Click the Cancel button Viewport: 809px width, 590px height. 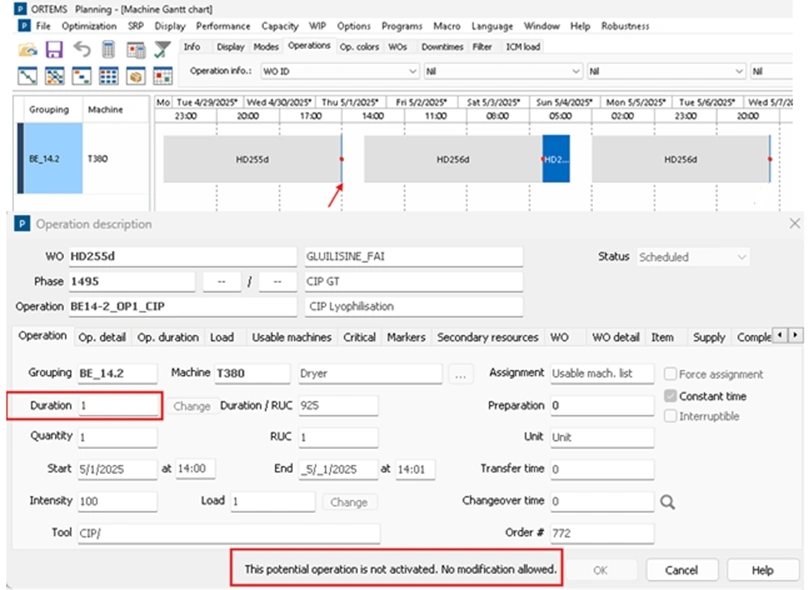(x=681, y=570)
